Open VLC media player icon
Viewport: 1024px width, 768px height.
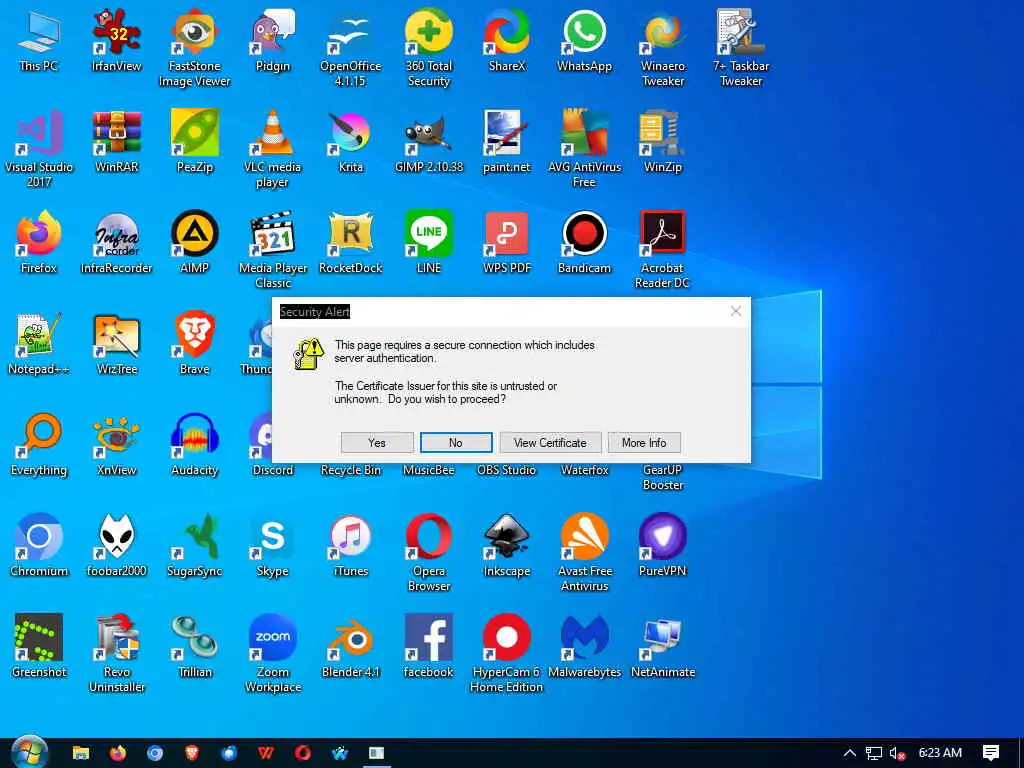point(273,149)
